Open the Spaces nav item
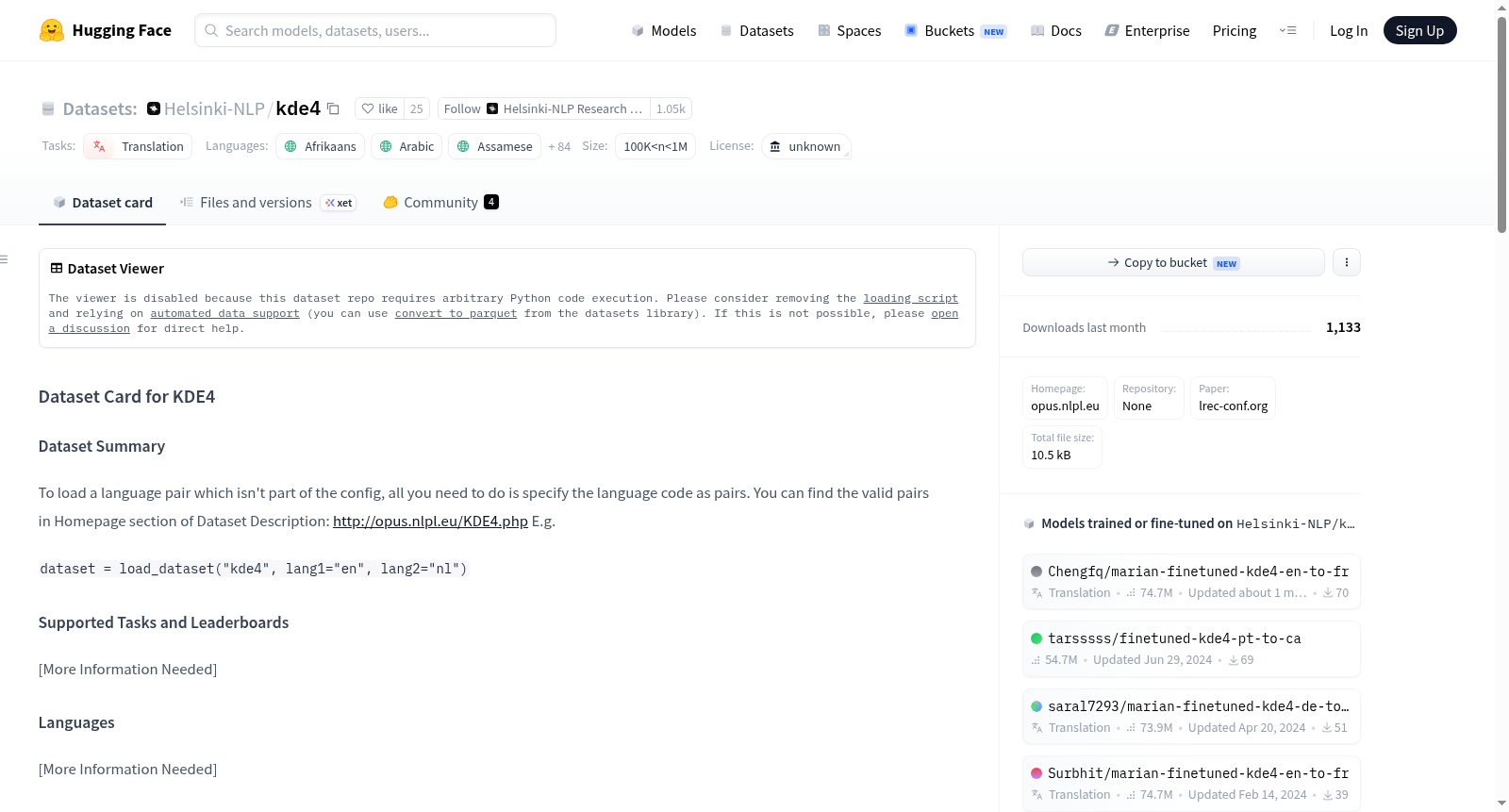The image size is (1509, 812). click(849, 30)
